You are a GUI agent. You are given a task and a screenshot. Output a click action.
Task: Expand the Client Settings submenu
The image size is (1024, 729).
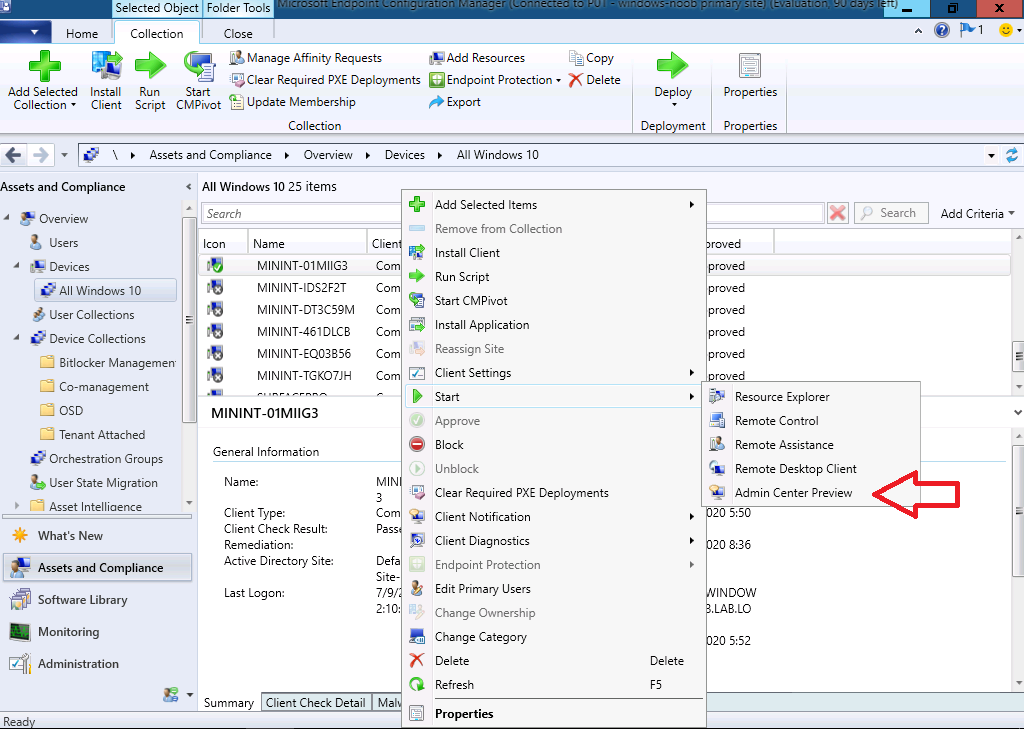tap(554, 373)
